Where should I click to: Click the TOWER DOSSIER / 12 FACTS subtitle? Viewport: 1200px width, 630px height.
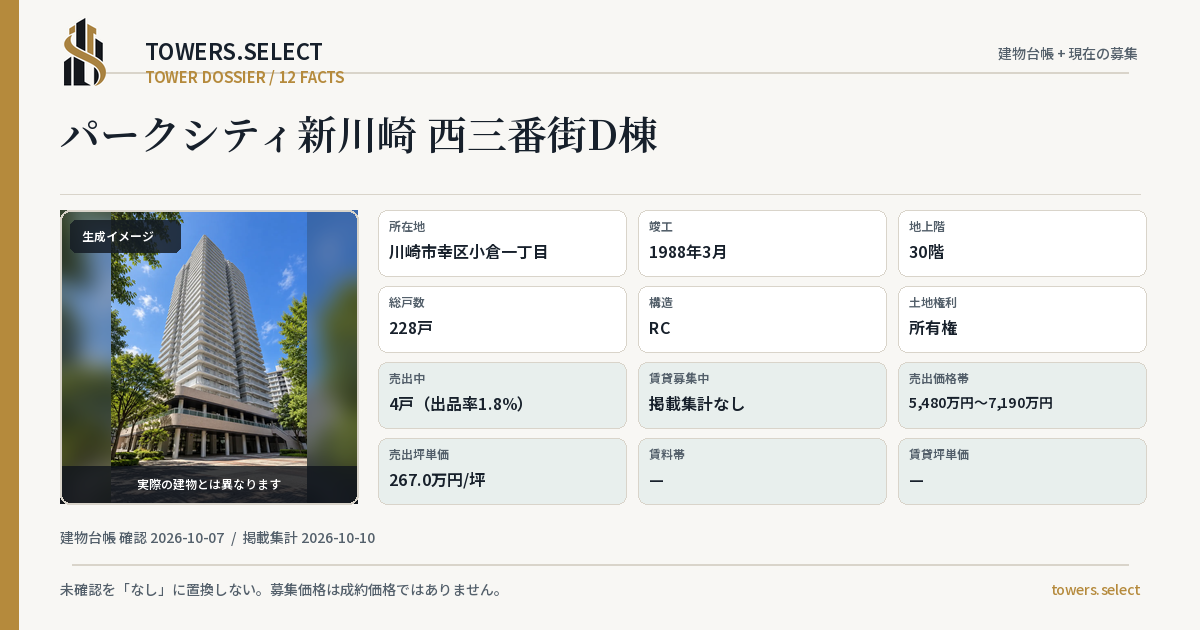245,77
